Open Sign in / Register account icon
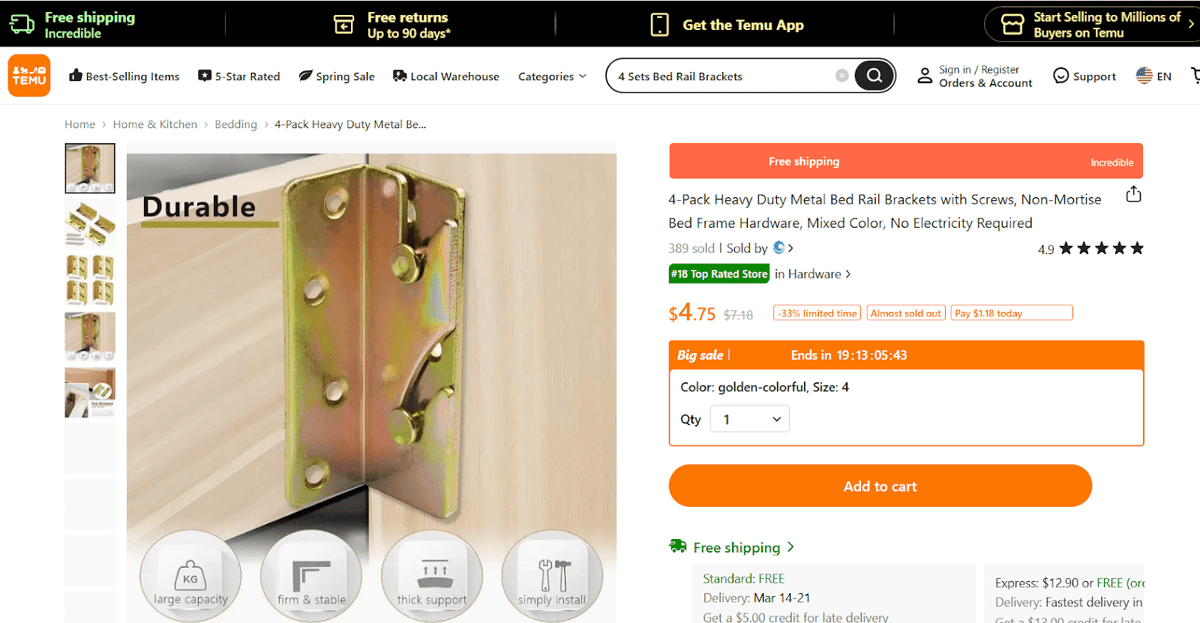Screen dimensions: 1200x623 (925, 76)
